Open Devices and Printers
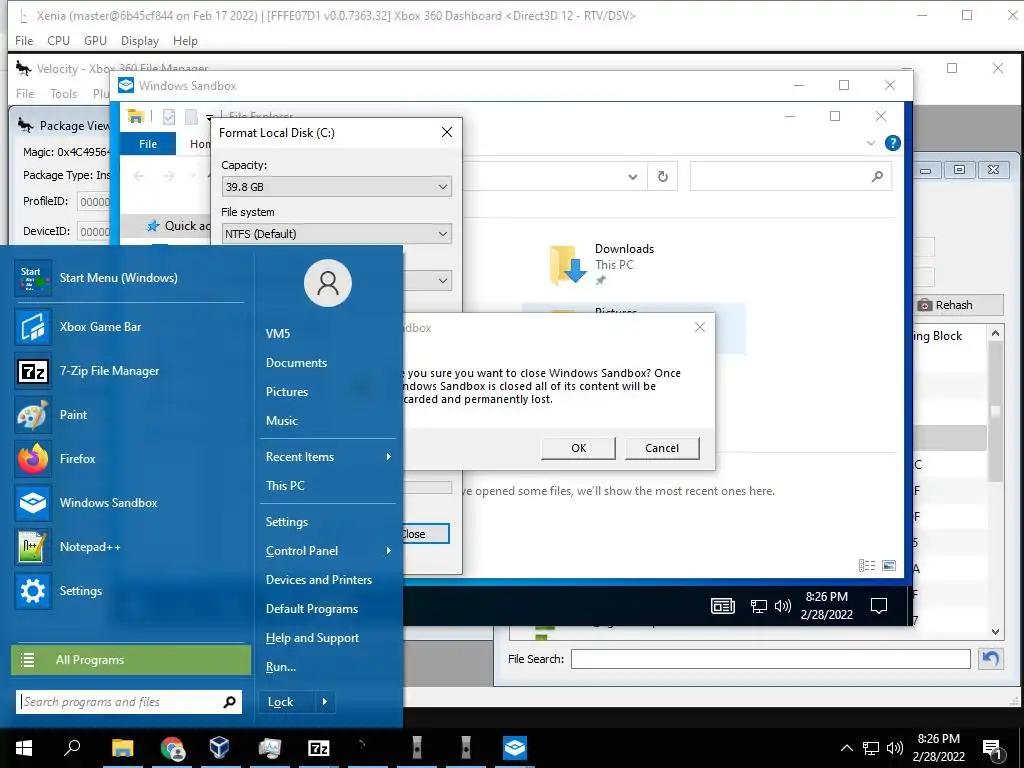Screen dimensions: 1024x768 (x=319, y=579)
